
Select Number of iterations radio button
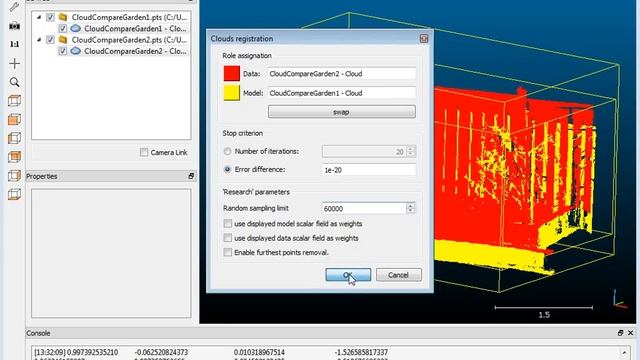pos(228,151)
